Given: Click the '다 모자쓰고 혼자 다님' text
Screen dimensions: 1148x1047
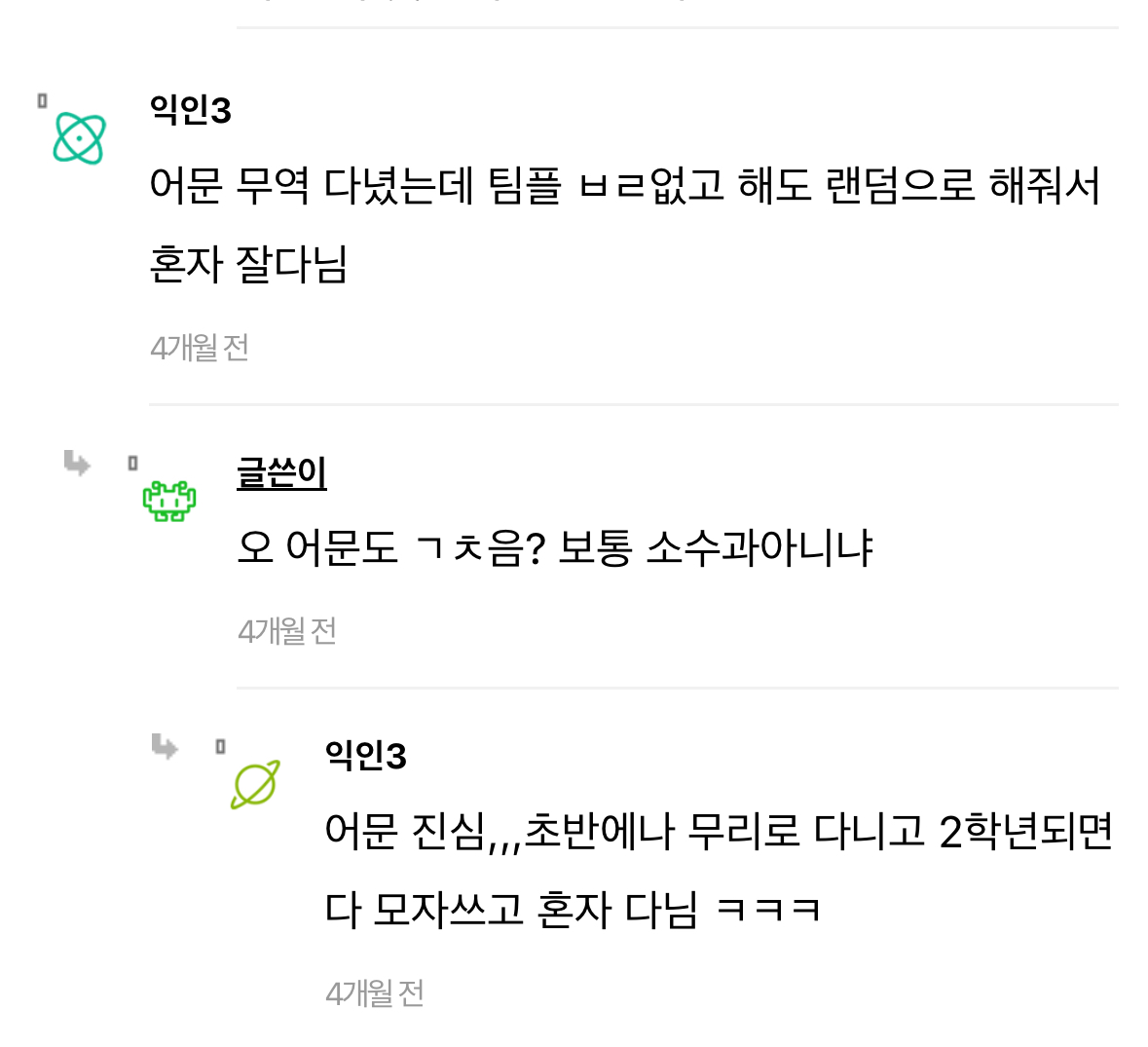Looking at the screenshot, I should point(511,911).
